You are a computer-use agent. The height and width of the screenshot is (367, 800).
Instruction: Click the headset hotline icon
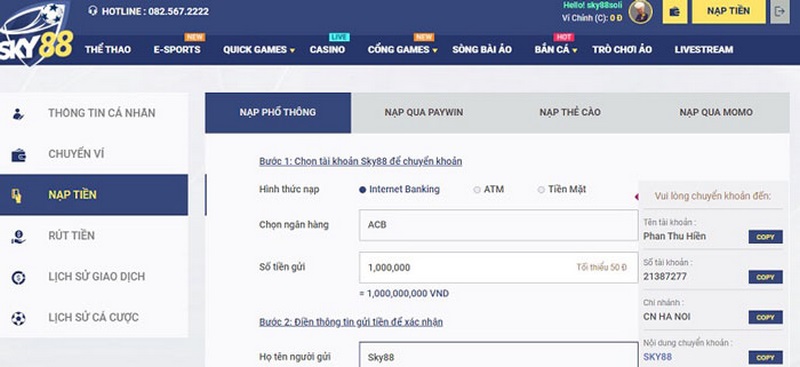tap(92, 11)
